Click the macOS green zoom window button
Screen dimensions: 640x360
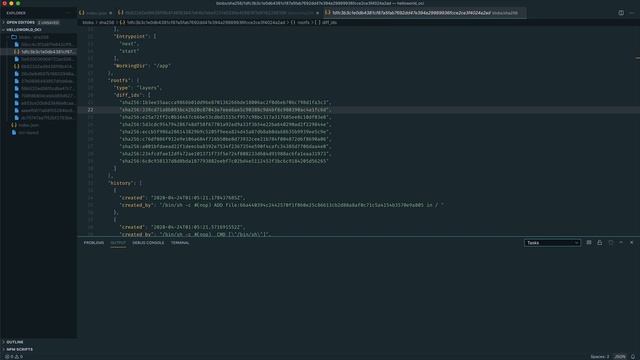pos(18,3)
